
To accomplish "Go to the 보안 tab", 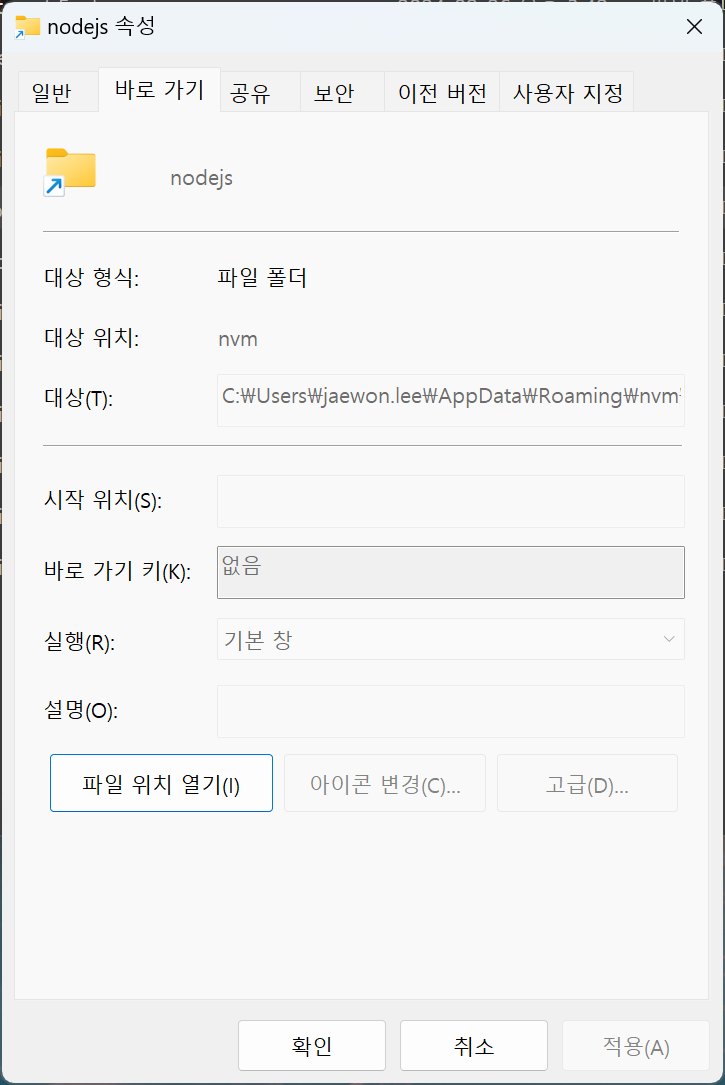I will point(342,93).
